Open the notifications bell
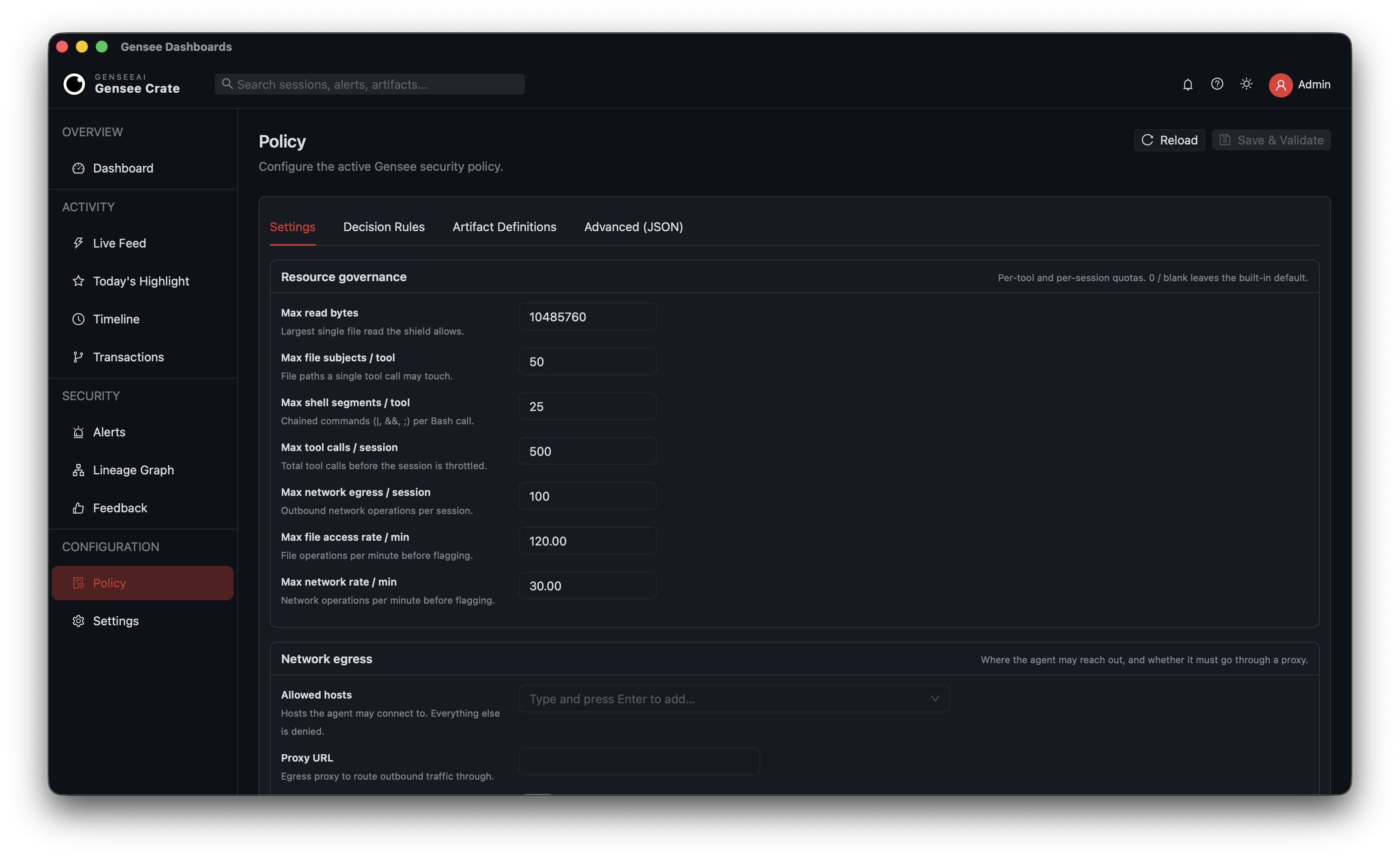 1187,84
